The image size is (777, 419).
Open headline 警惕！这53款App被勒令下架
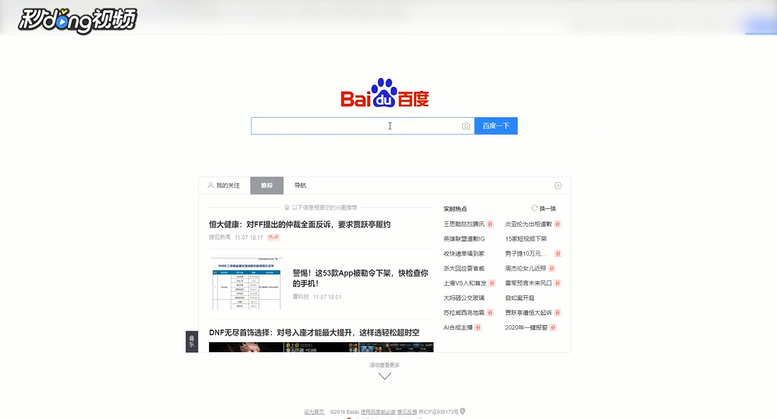click(x=360, y=278)
